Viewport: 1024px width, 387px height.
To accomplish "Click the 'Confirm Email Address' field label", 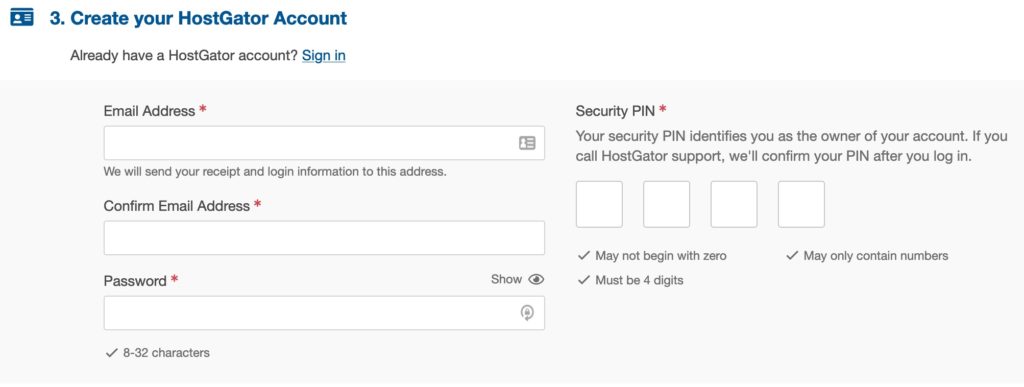I will [176, 206].
